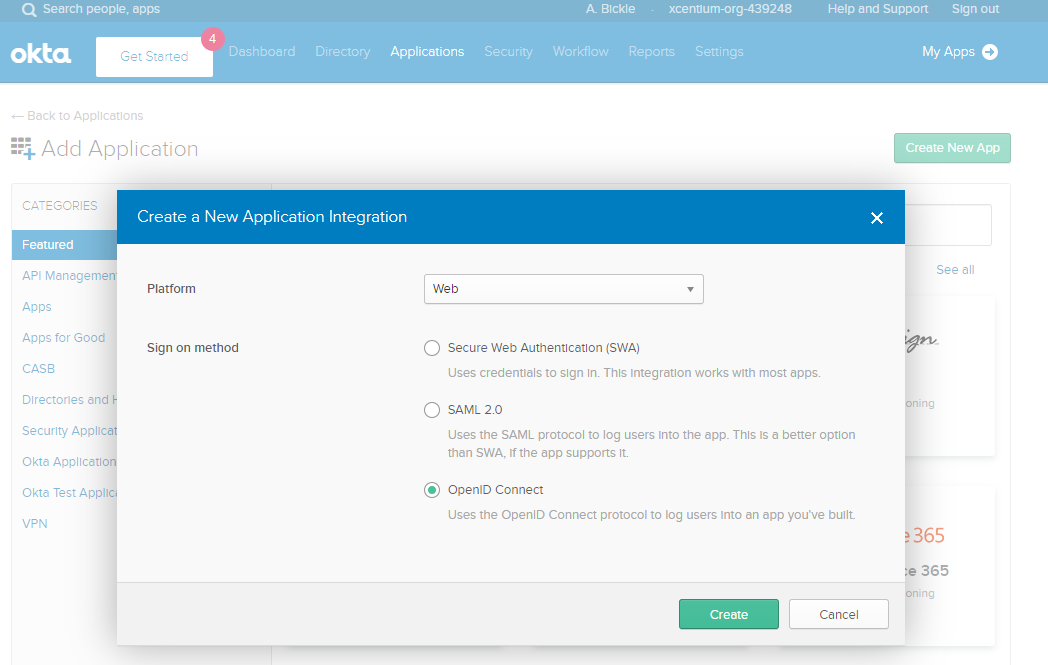This screenshot has height=665, width=1048.
Task: Select the Okta Applications category
Action: 70,461
